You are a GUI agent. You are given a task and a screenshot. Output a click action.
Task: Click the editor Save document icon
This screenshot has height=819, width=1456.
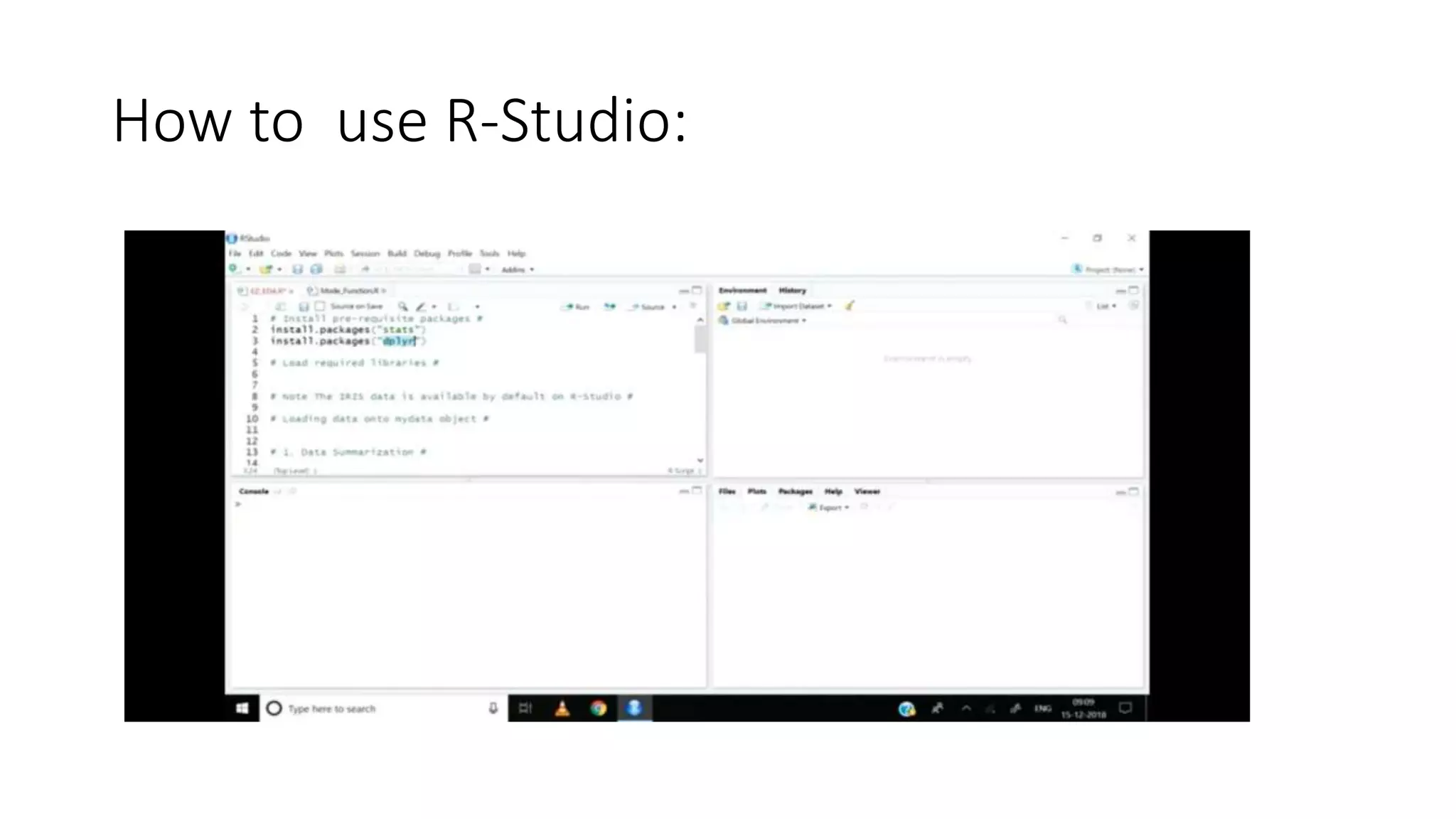304,306
